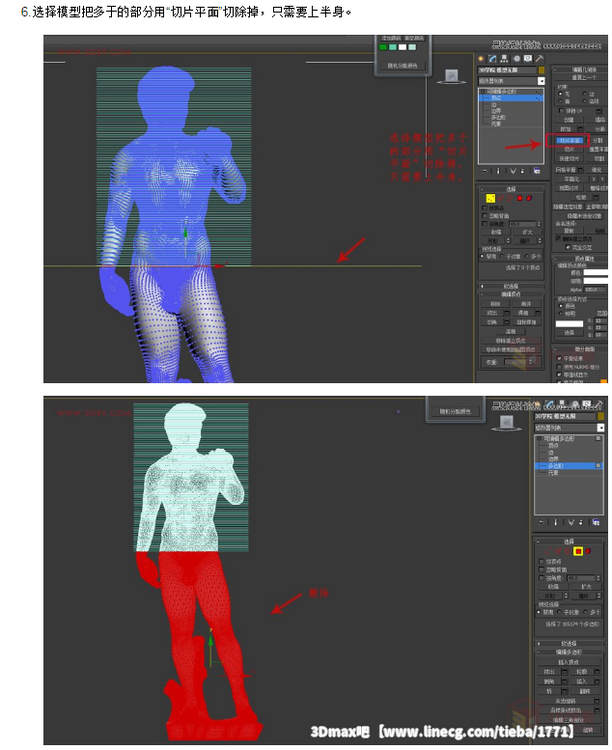This screenshot has height=750, width=612.
Task: Select Border sub-object icon in upper Selection rollout
Action: (x=510, y=199)
